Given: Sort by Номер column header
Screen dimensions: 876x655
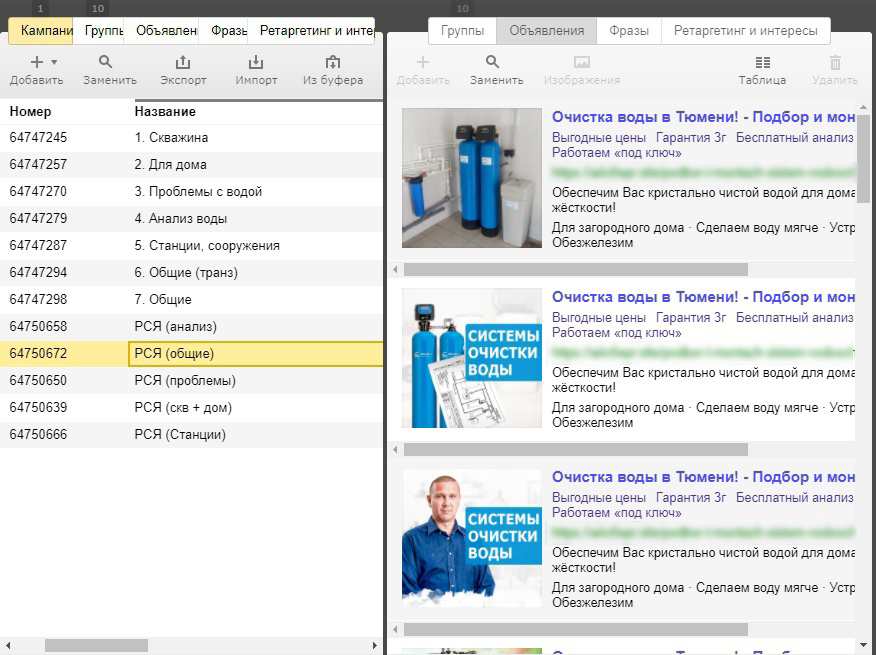Looking at the screenshot, I should (30, 112).
